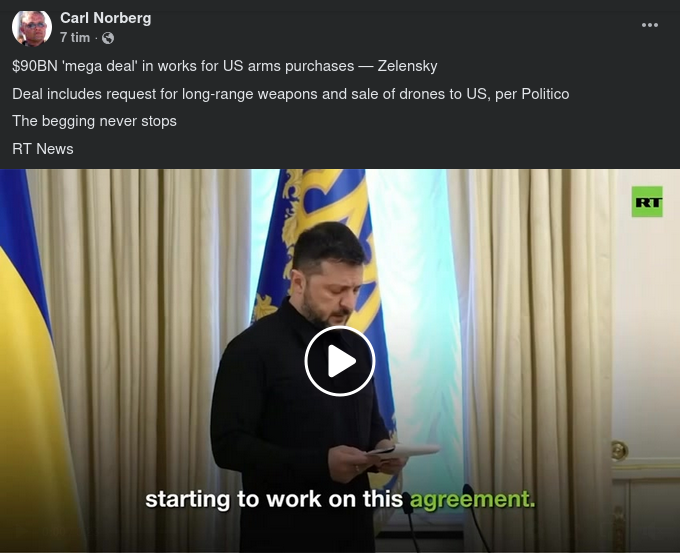
Task: Click the green RT logo watermark
Action: click(x=647, y=202)
